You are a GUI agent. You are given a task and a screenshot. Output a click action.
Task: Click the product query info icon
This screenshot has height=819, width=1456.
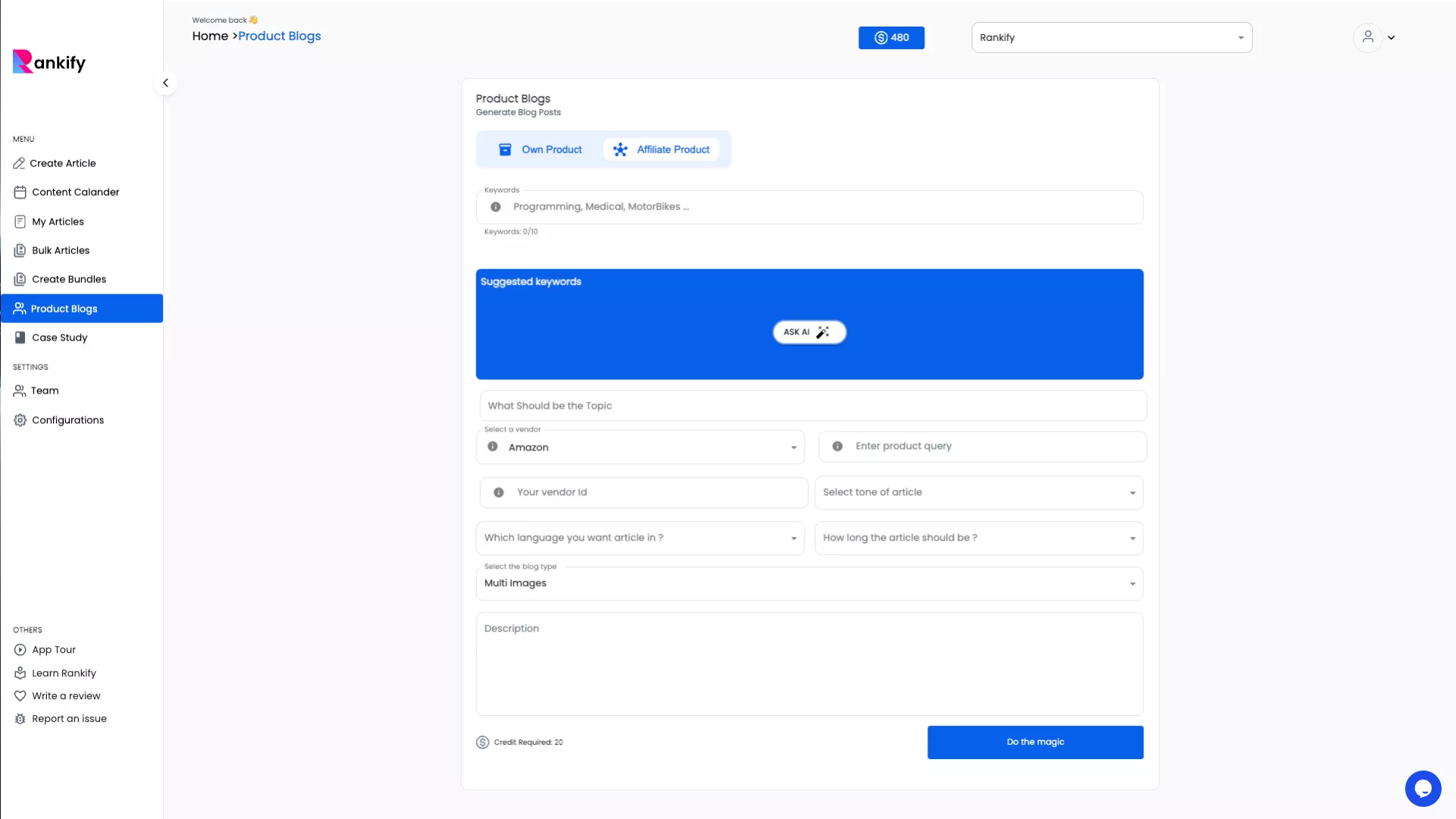[837, 447]
